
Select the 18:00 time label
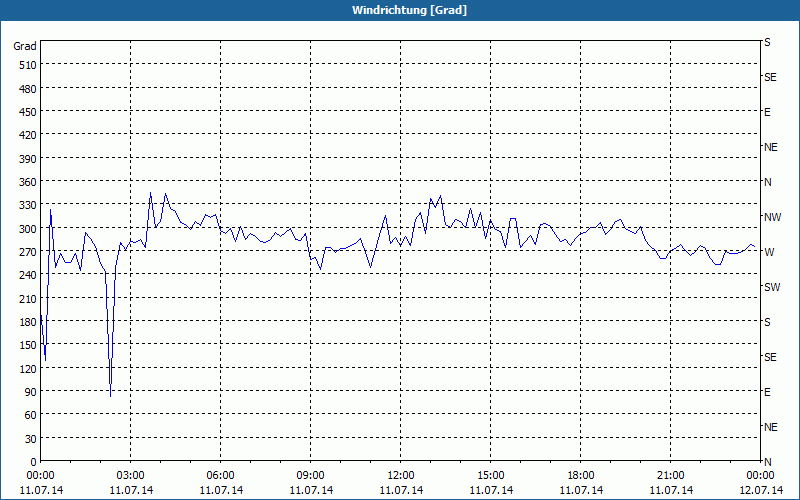click(580, 476)
